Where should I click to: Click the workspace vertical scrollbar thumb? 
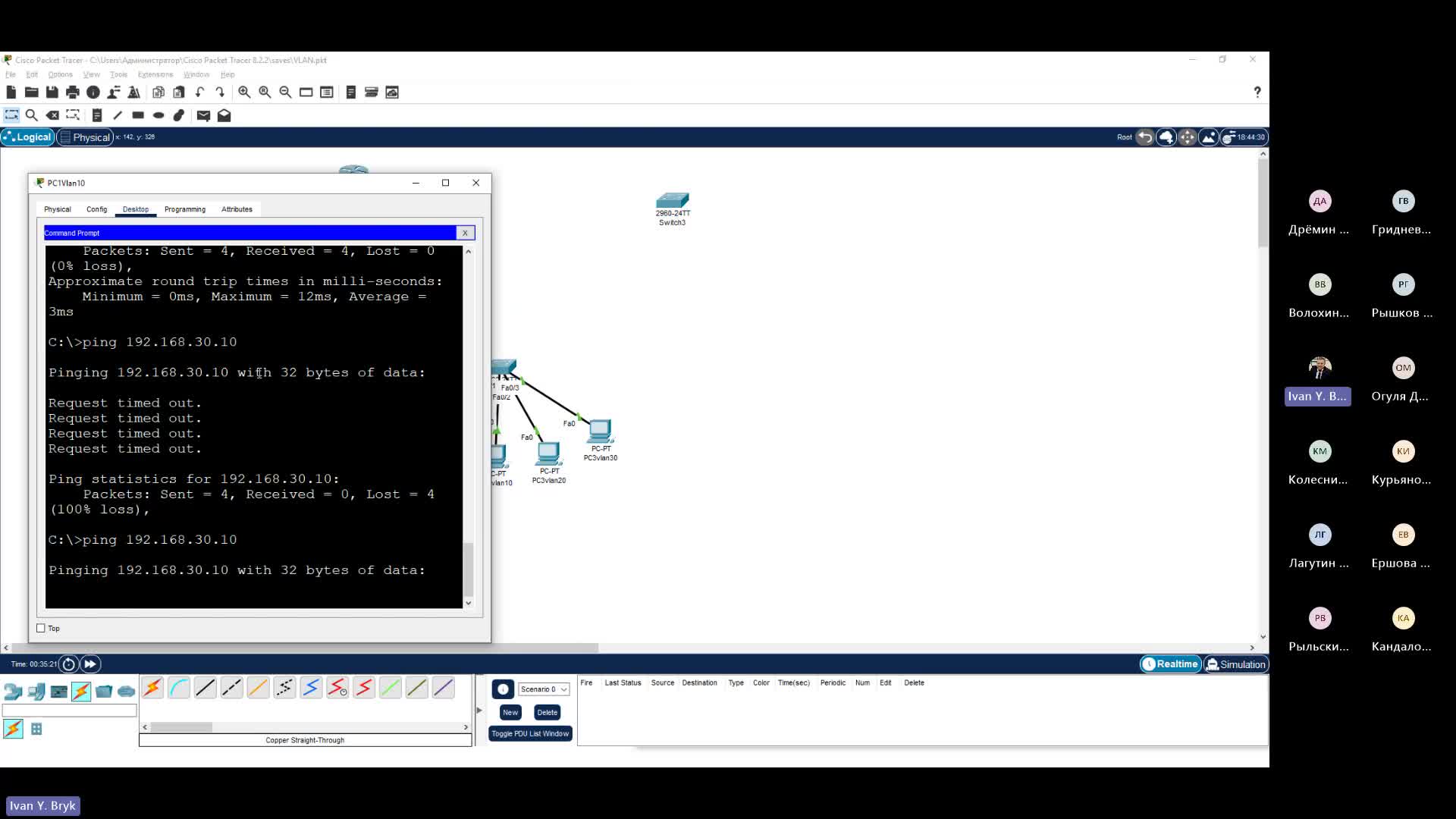click(1263, 202)
